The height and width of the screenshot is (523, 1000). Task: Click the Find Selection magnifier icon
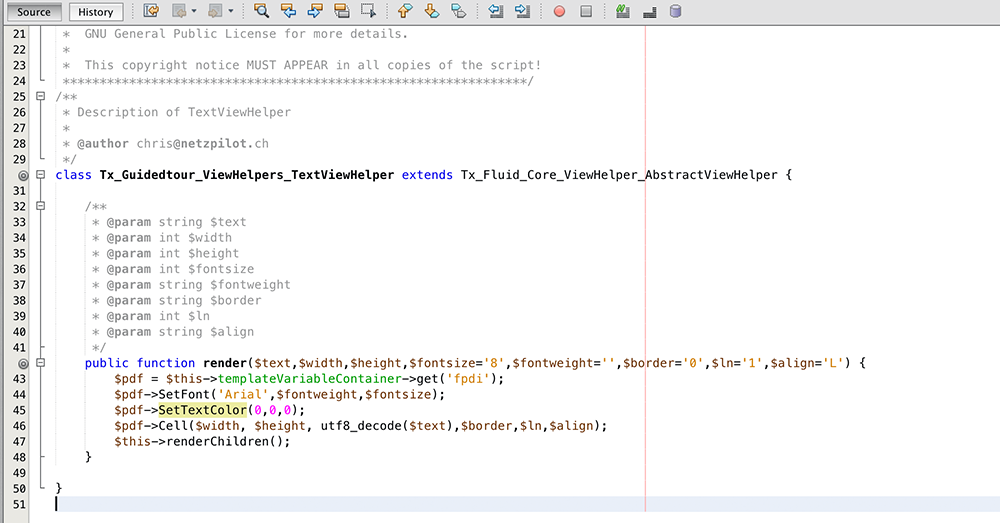click(262, 12)
